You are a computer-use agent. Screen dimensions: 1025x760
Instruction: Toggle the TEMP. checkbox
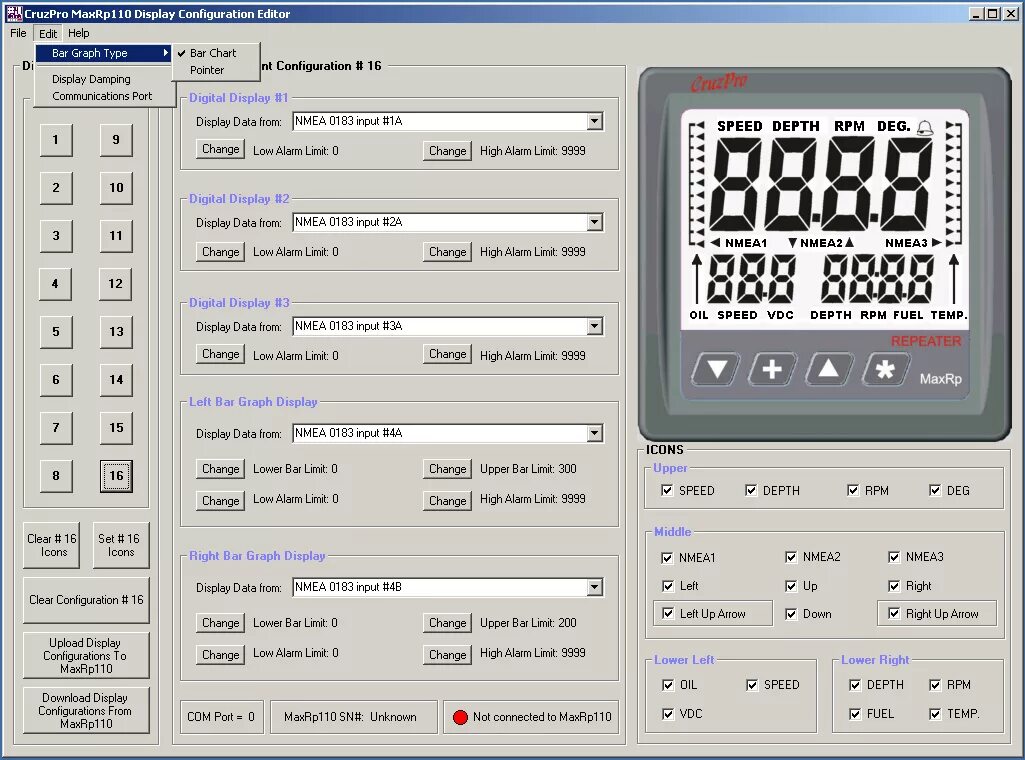coord(935,714)
